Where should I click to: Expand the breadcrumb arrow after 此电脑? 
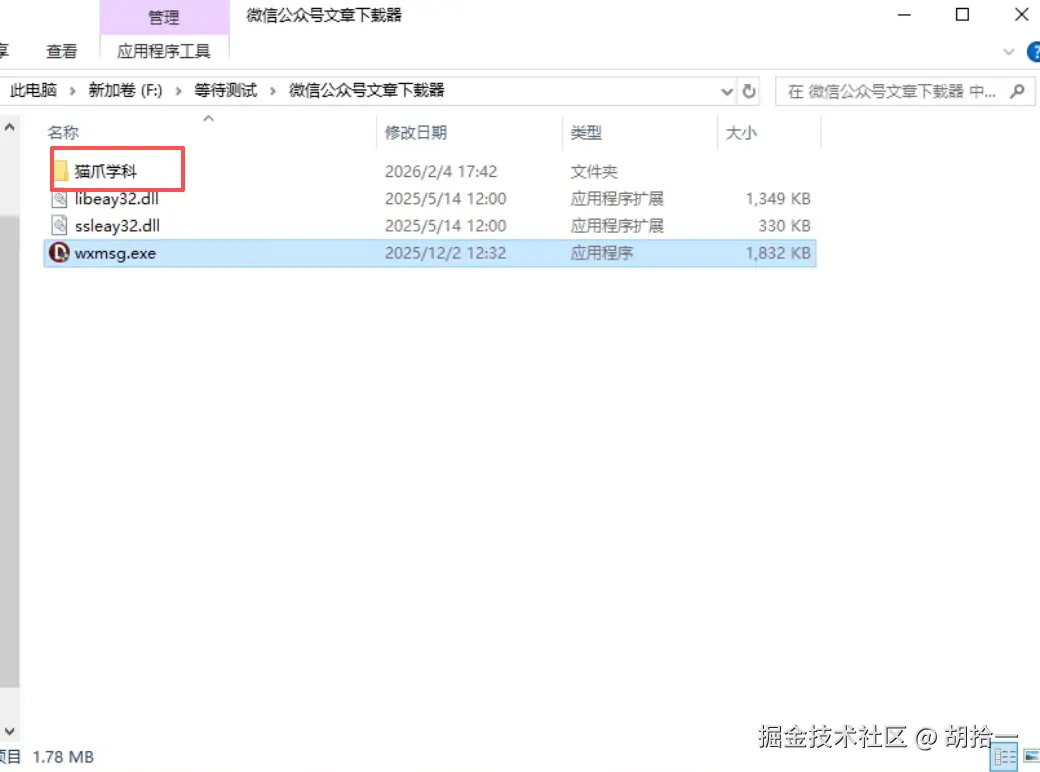pos(72,91)
